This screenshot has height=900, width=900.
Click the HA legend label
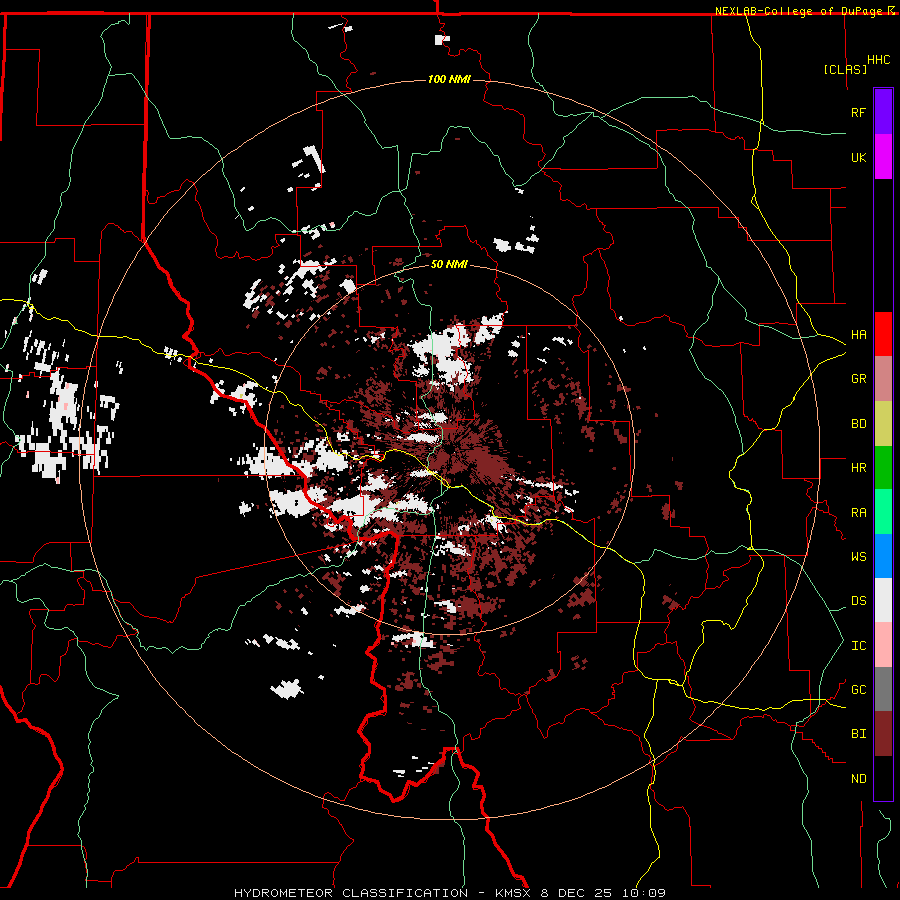[858, 334]
